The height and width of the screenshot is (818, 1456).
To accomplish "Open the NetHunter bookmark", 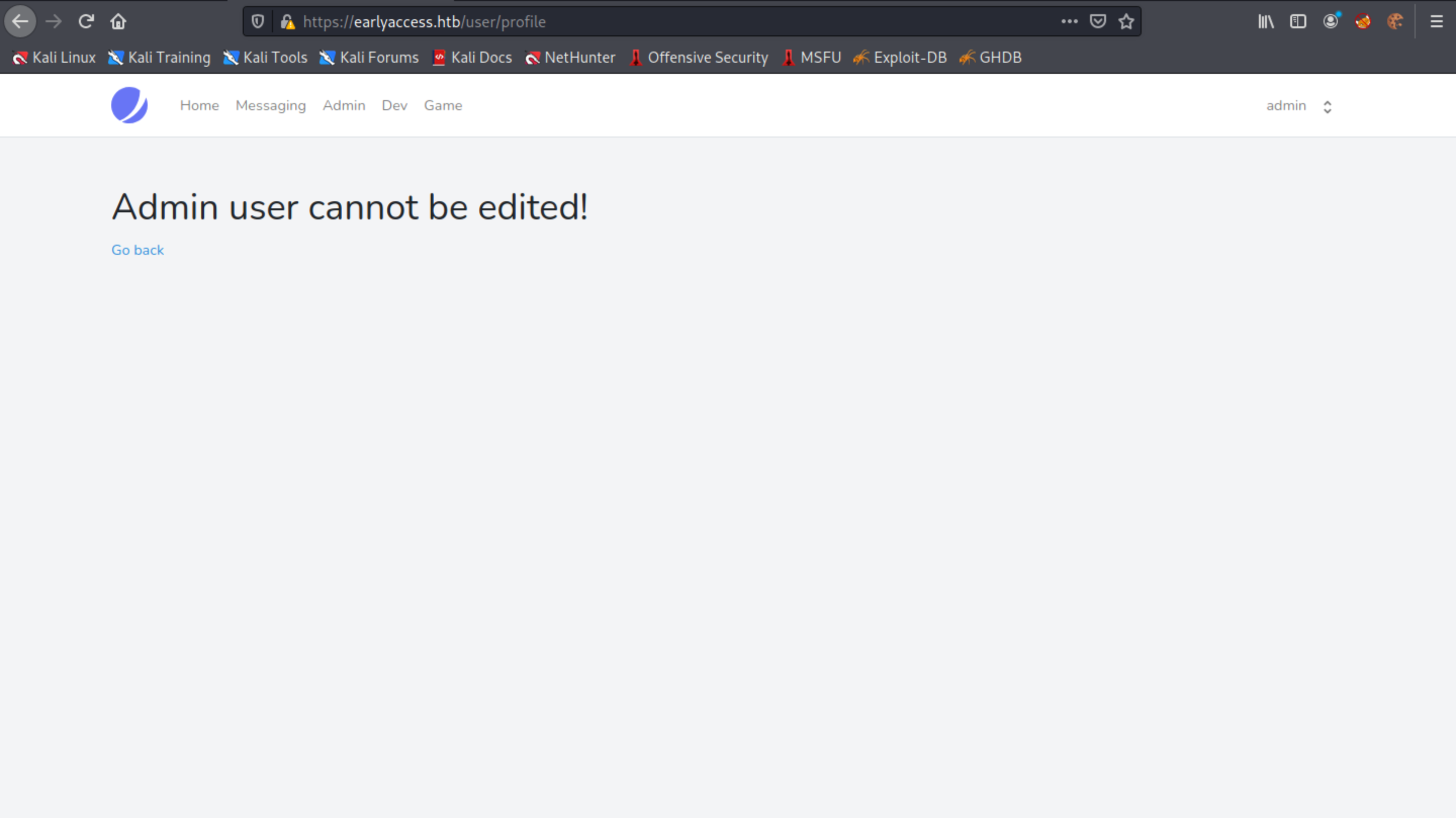I will [570, 58].
